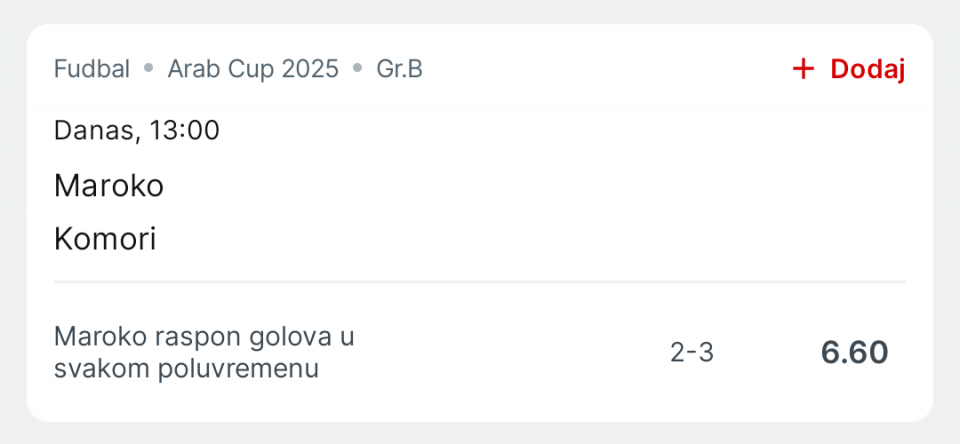Select the Gr.B group label
This screenshot has height=444, width=960.
coord(399,69)
